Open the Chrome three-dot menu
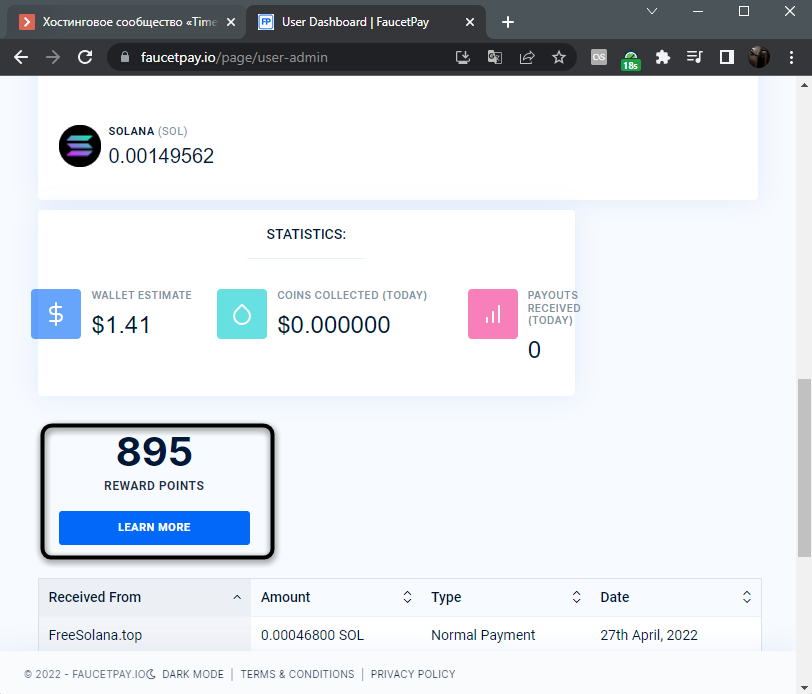Screen dimensions: 812x694 [x=791, y=57]
